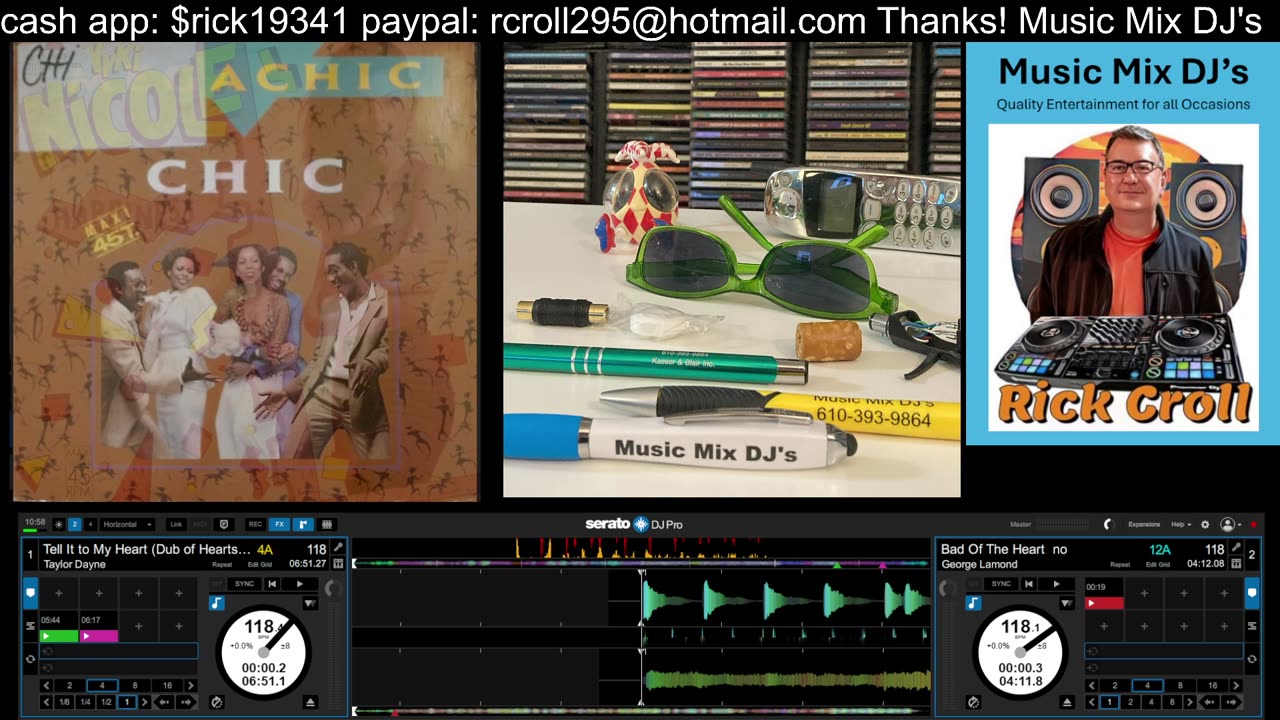Enable SYNC on deck 1

point(243,583)
